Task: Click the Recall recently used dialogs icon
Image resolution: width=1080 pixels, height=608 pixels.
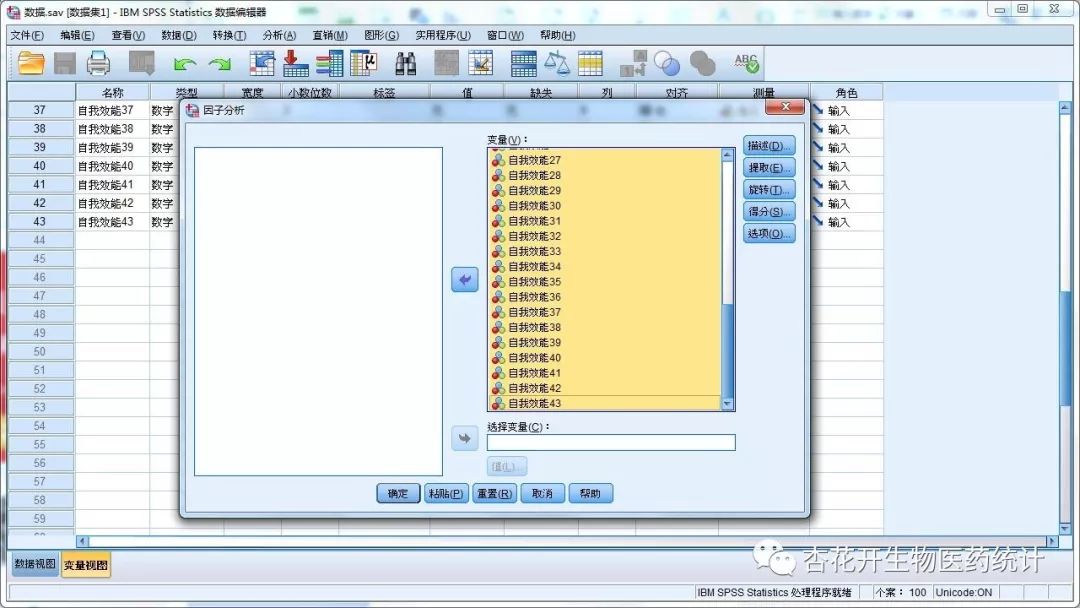Action: tap(140, 62)
